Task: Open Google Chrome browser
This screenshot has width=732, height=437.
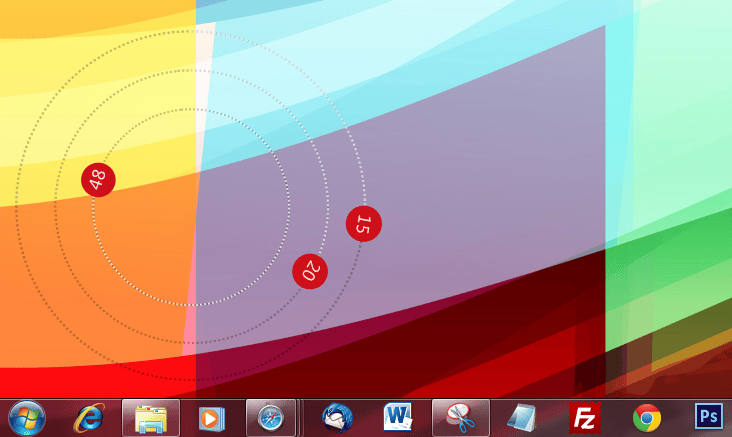Action: coord(647,418)
